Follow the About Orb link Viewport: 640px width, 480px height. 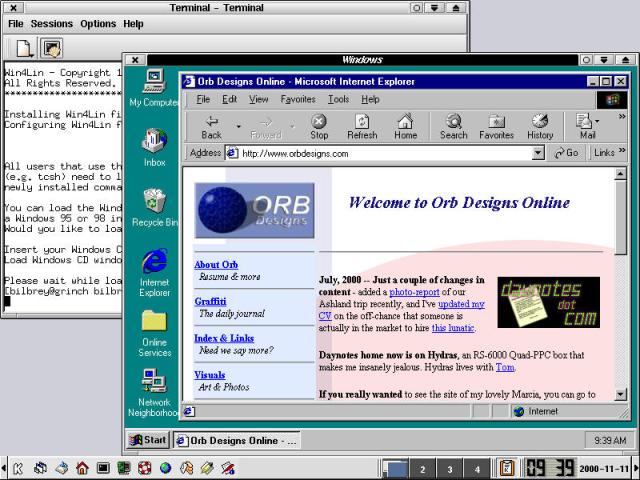pos(216,264)
